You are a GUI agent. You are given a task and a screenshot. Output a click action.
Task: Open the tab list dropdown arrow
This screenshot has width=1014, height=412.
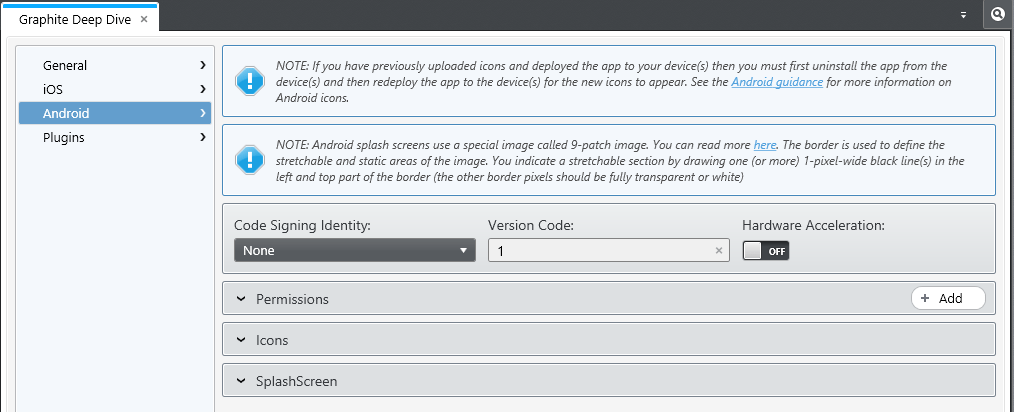(x=964, y=15)
